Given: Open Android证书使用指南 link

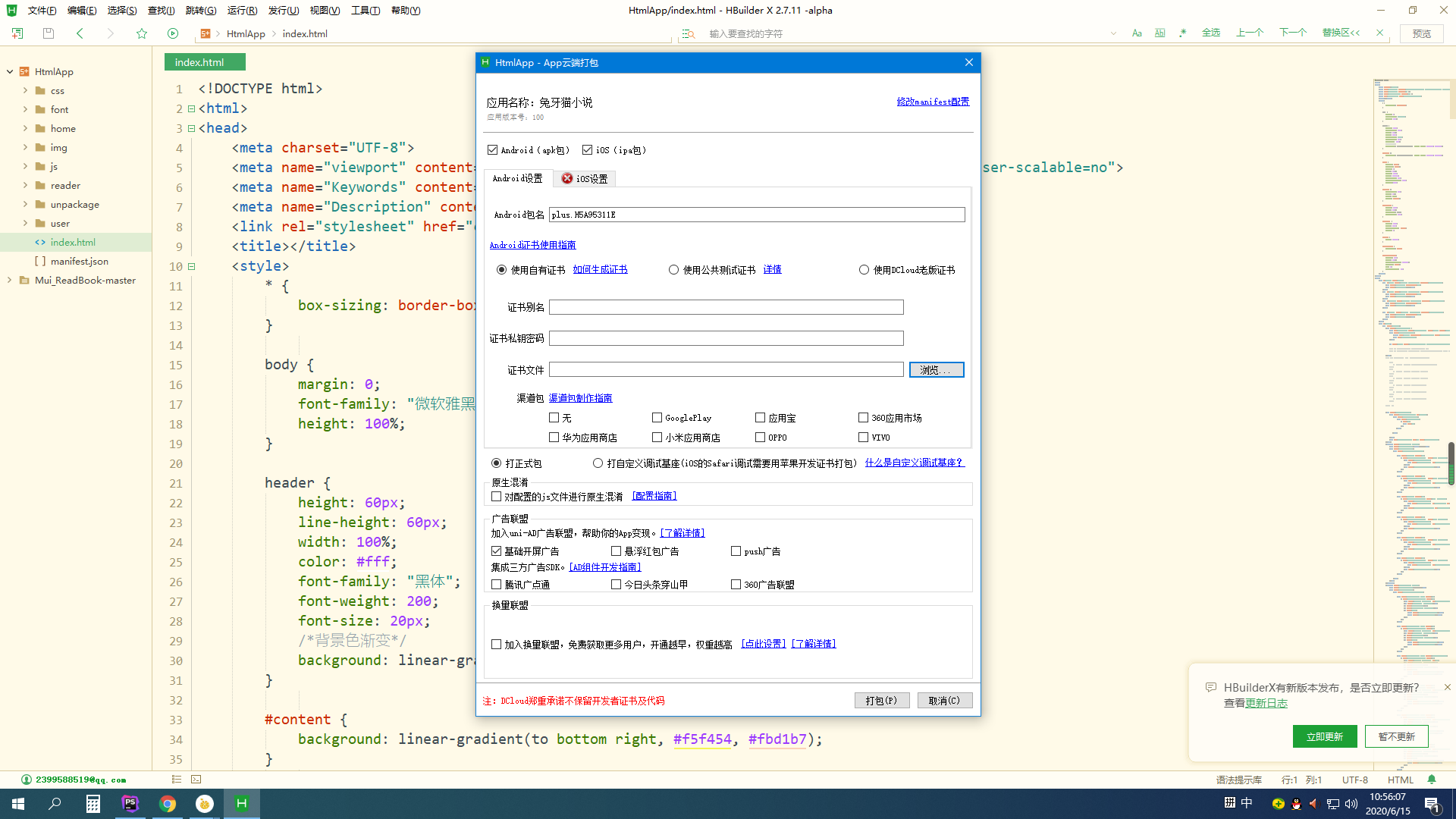Looking at the screenshot, I should point(532,245).
